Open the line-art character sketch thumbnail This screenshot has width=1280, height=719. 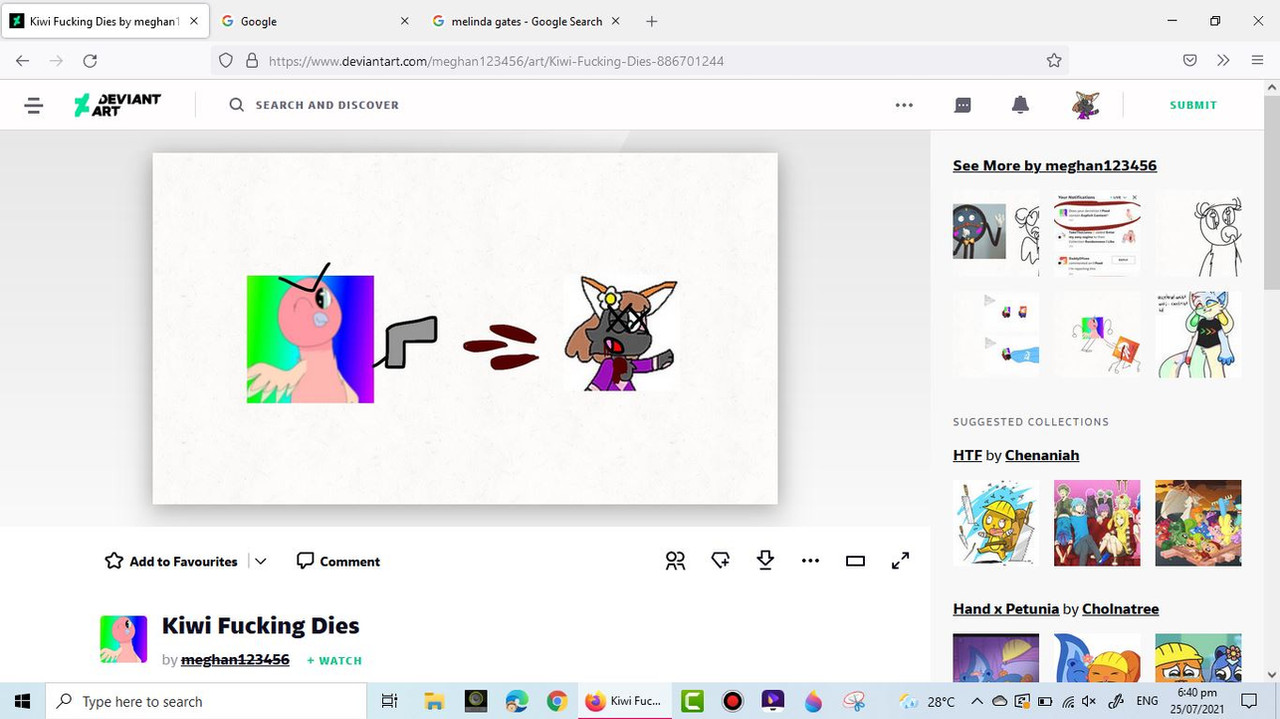1198,233
